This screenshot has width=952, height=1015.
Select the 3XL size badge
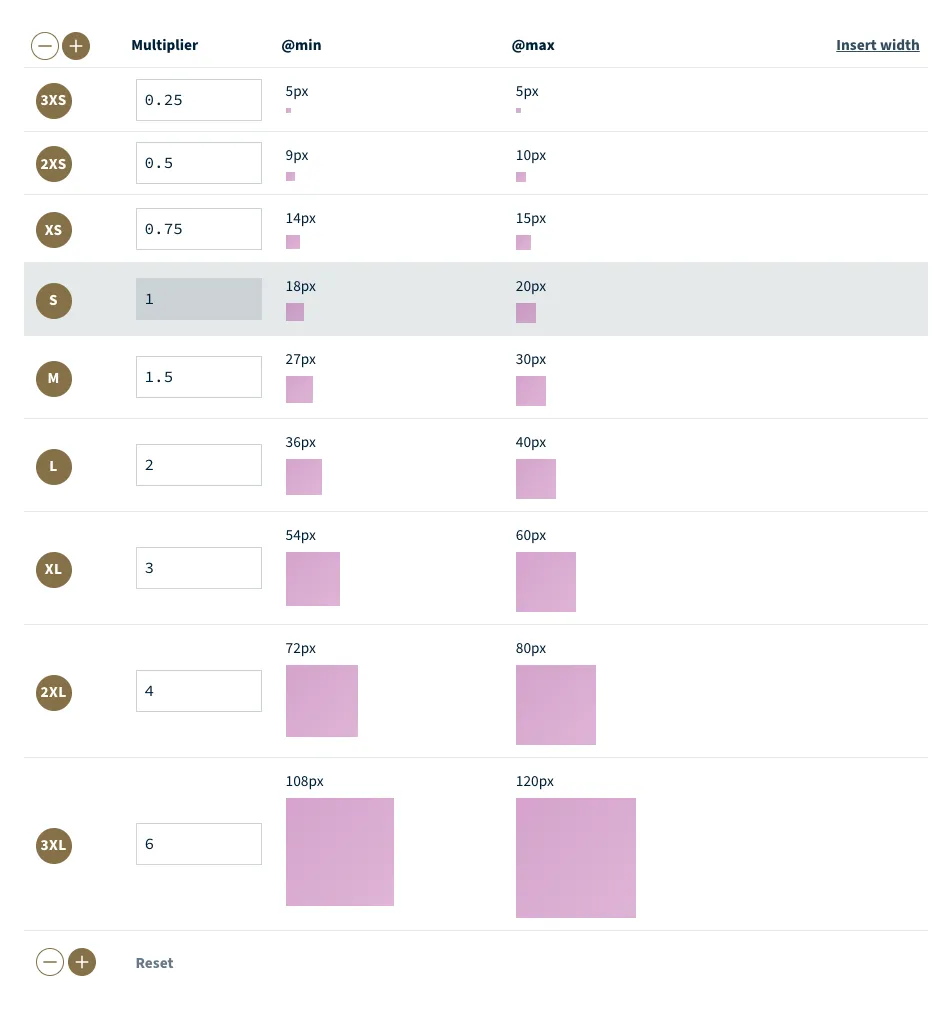coord(54,845)
